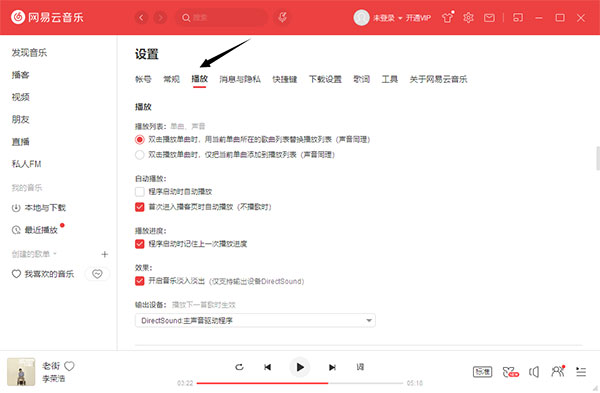Switch to the 常规 settings tab
Screen dimensions: 600x393
[x=171, y=79]
